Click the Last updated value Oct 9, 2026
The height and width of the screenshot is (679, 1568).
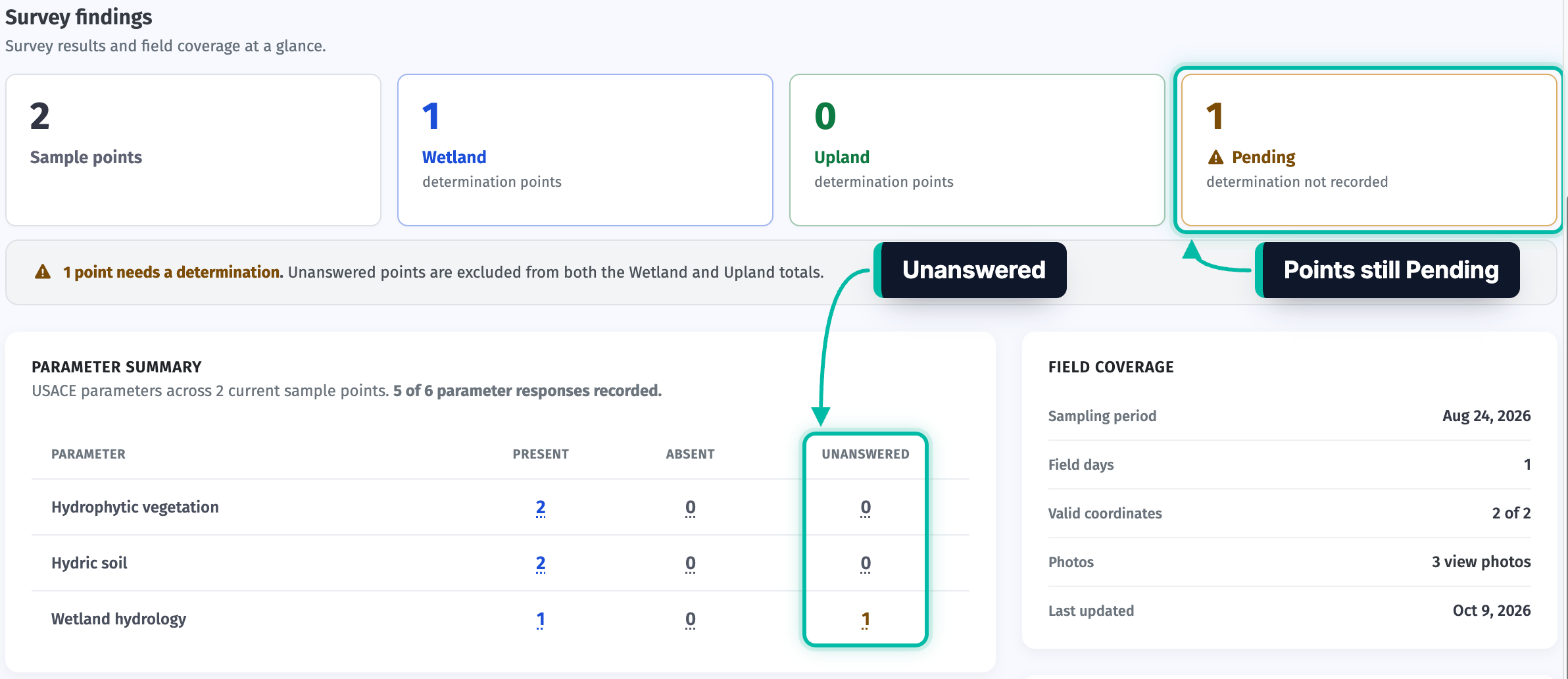1492,610
